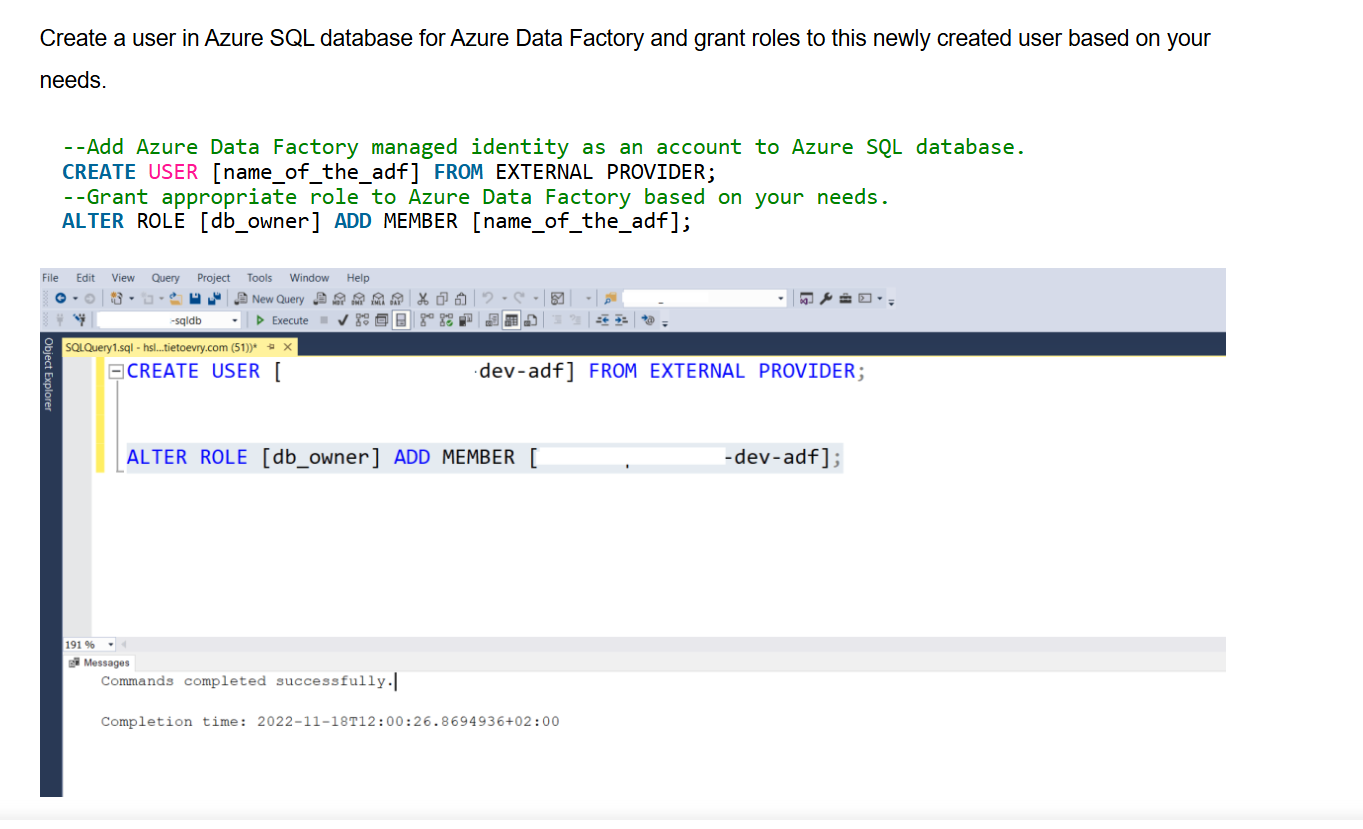This screenshot has width=1363, height=829.
Task: Close the SQLQuery1.sql tab
Action: point(287,347)
